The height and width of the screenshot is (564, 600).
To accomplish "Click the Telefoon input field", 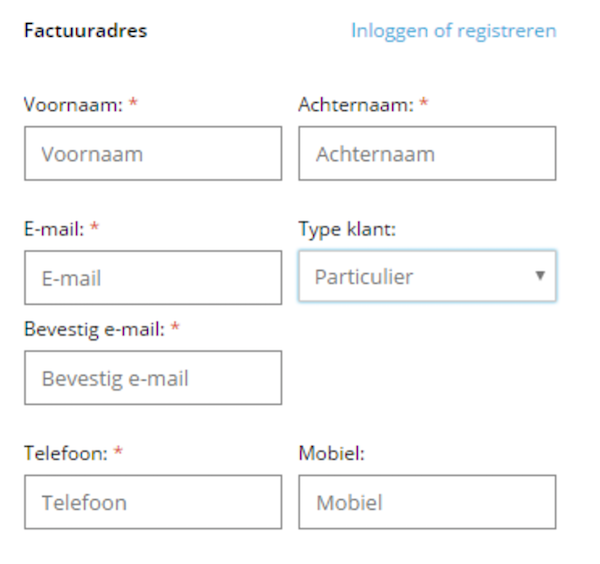I will (153, 502).
